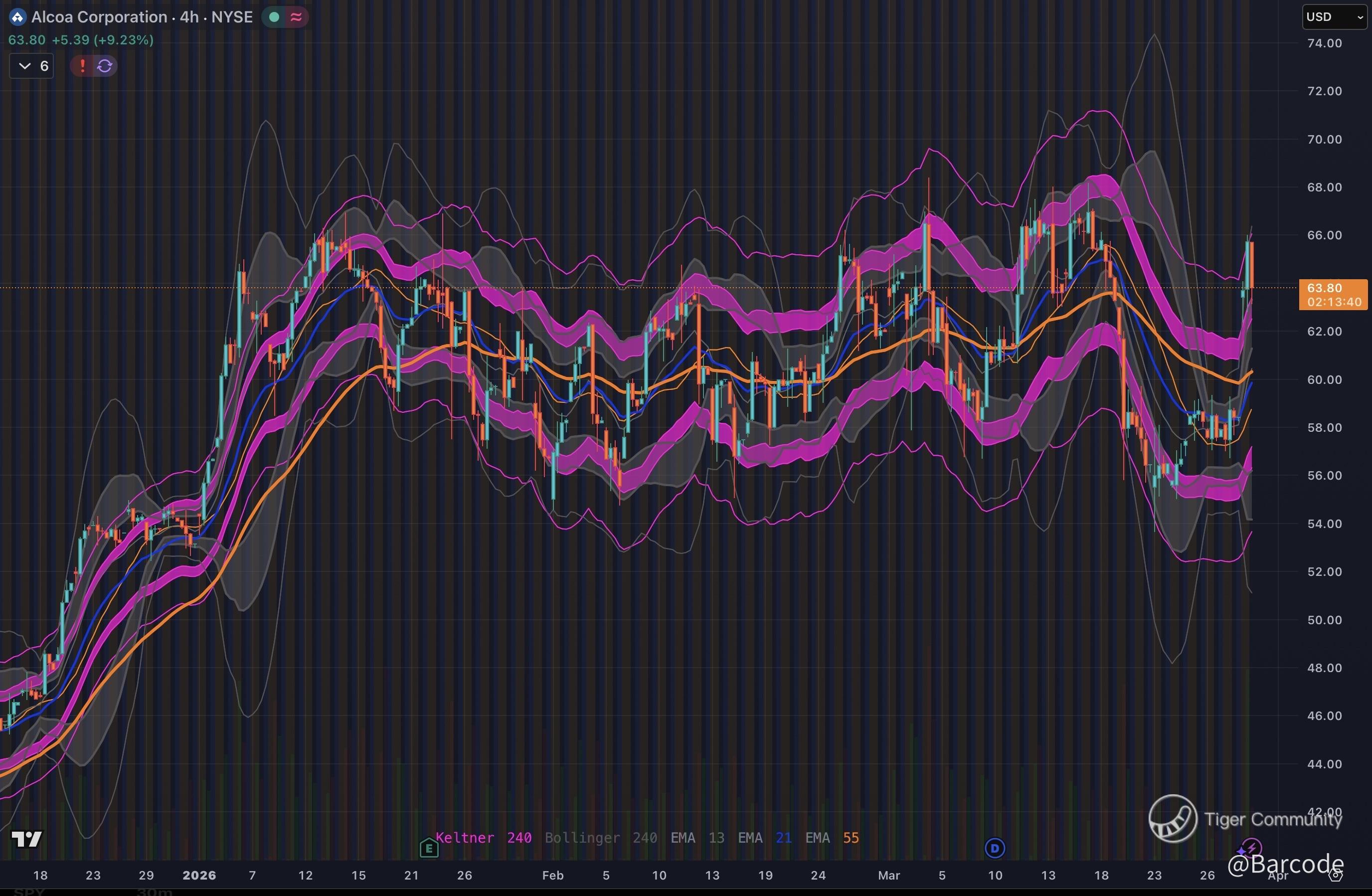1372x896 pixels.
Task: Click the Alcoa Corporation logo icon
Action: [17, 17]
